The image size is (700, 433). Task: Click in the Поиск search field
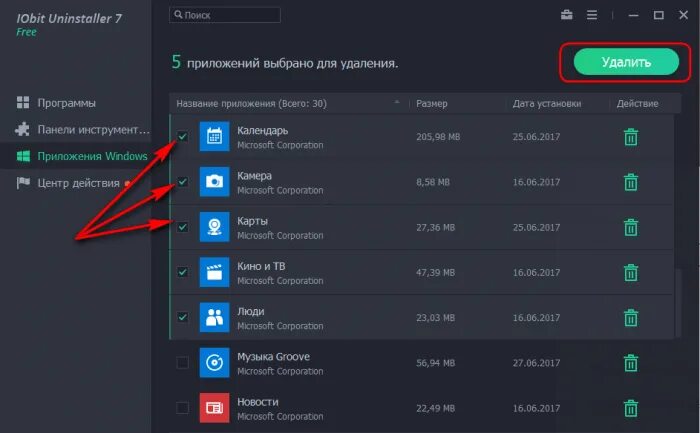(225, 15)
